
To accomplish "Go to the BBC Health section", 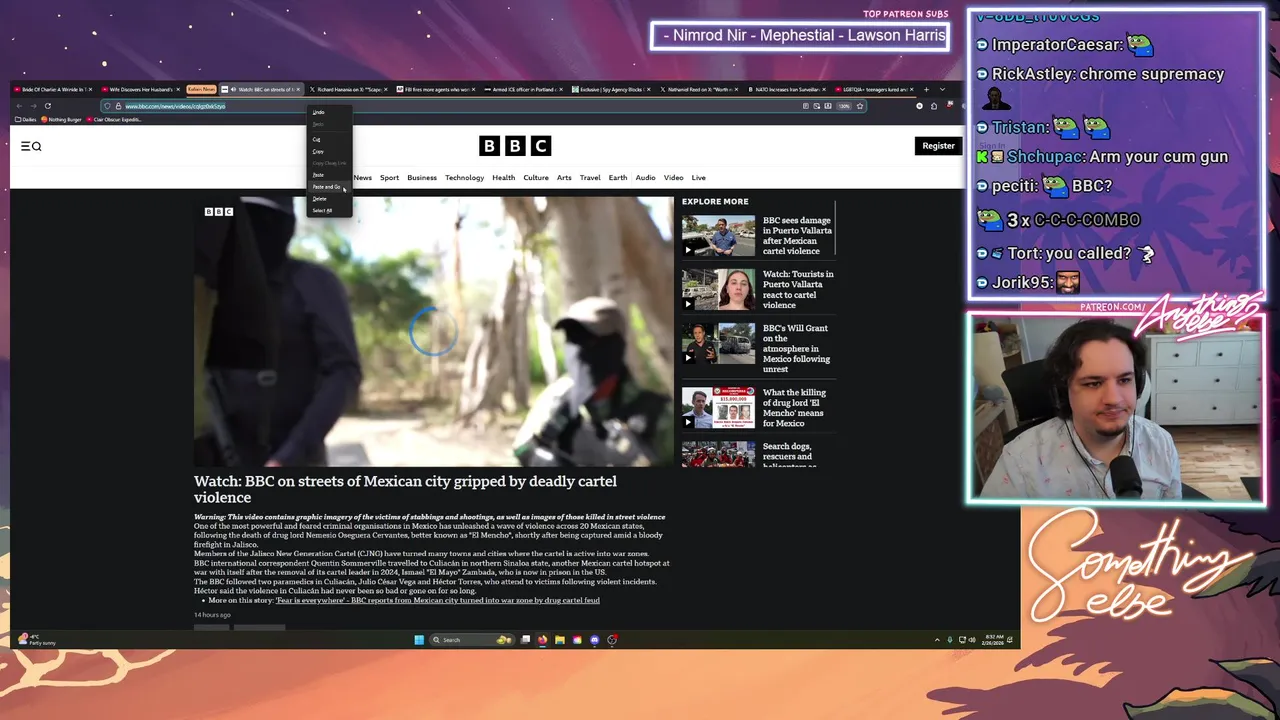I will (x=503, y=178).
